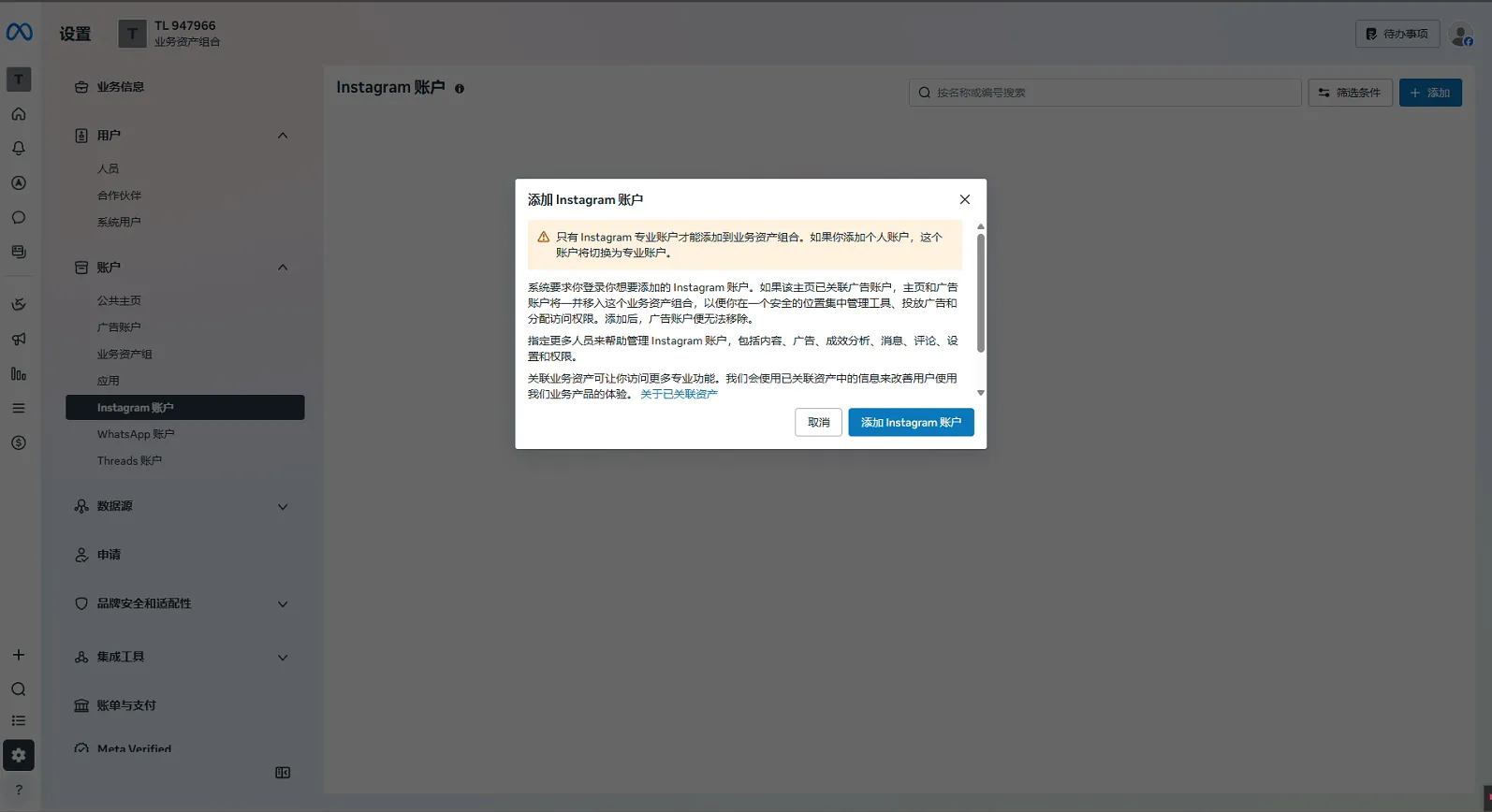Open the settings gear icon

[x=19, y=755]
